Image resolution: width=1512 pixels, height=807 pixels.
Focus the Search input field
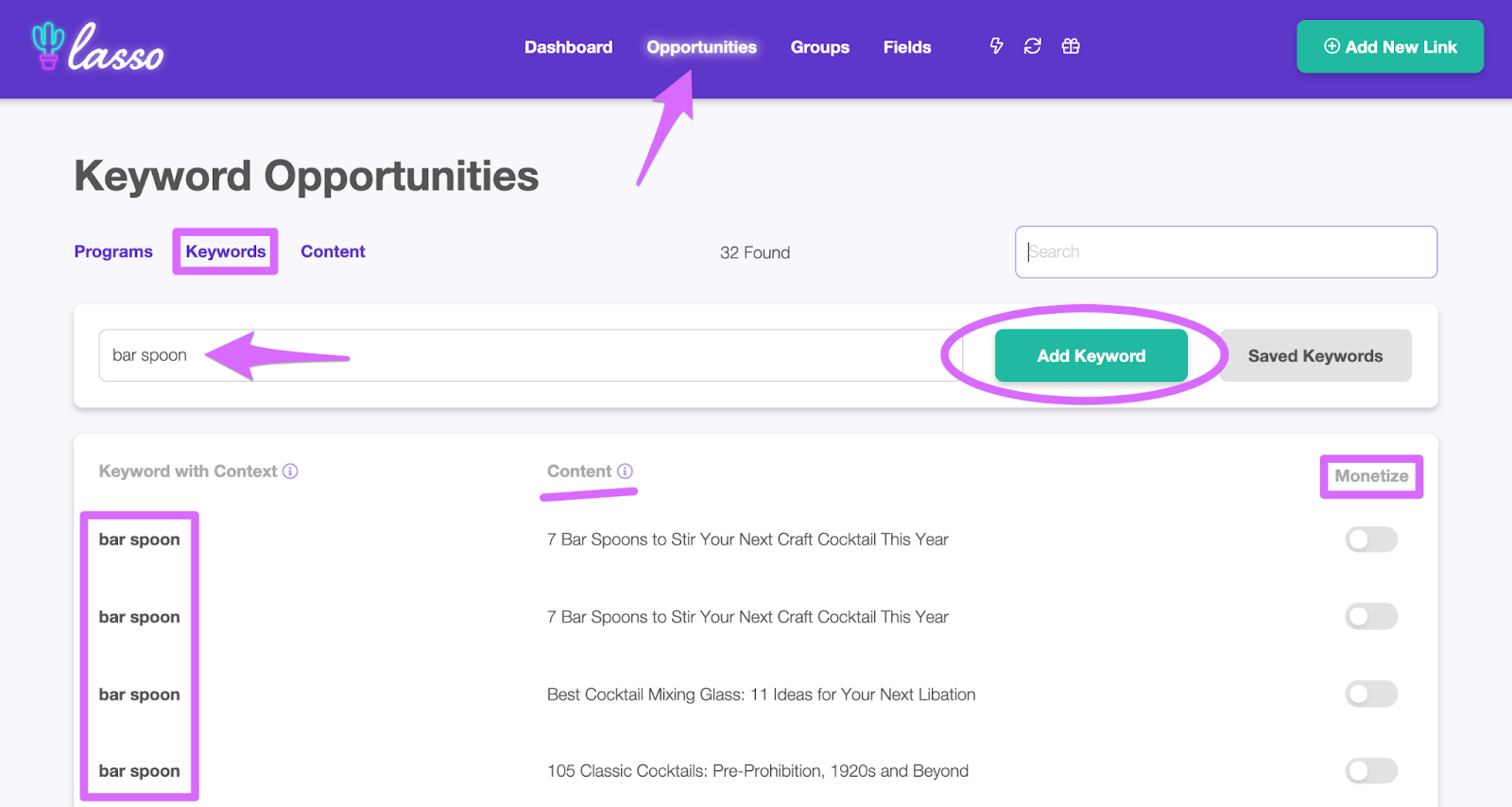pyautogui.click(x=1226, y=251)
